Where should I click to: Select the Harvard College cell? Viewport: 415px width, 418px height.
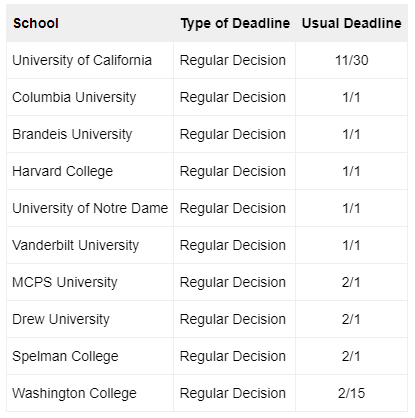(x=90, y=171)
